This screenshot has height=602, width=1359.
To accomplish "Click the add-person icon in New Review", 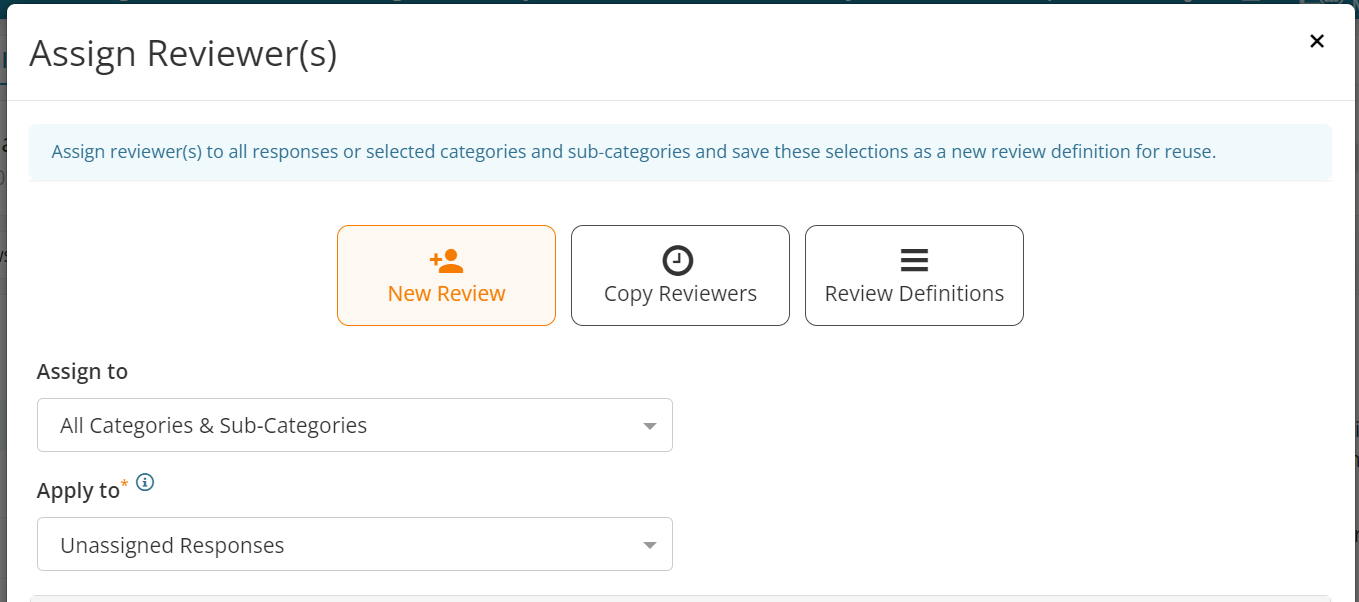I will pos(446,261).
